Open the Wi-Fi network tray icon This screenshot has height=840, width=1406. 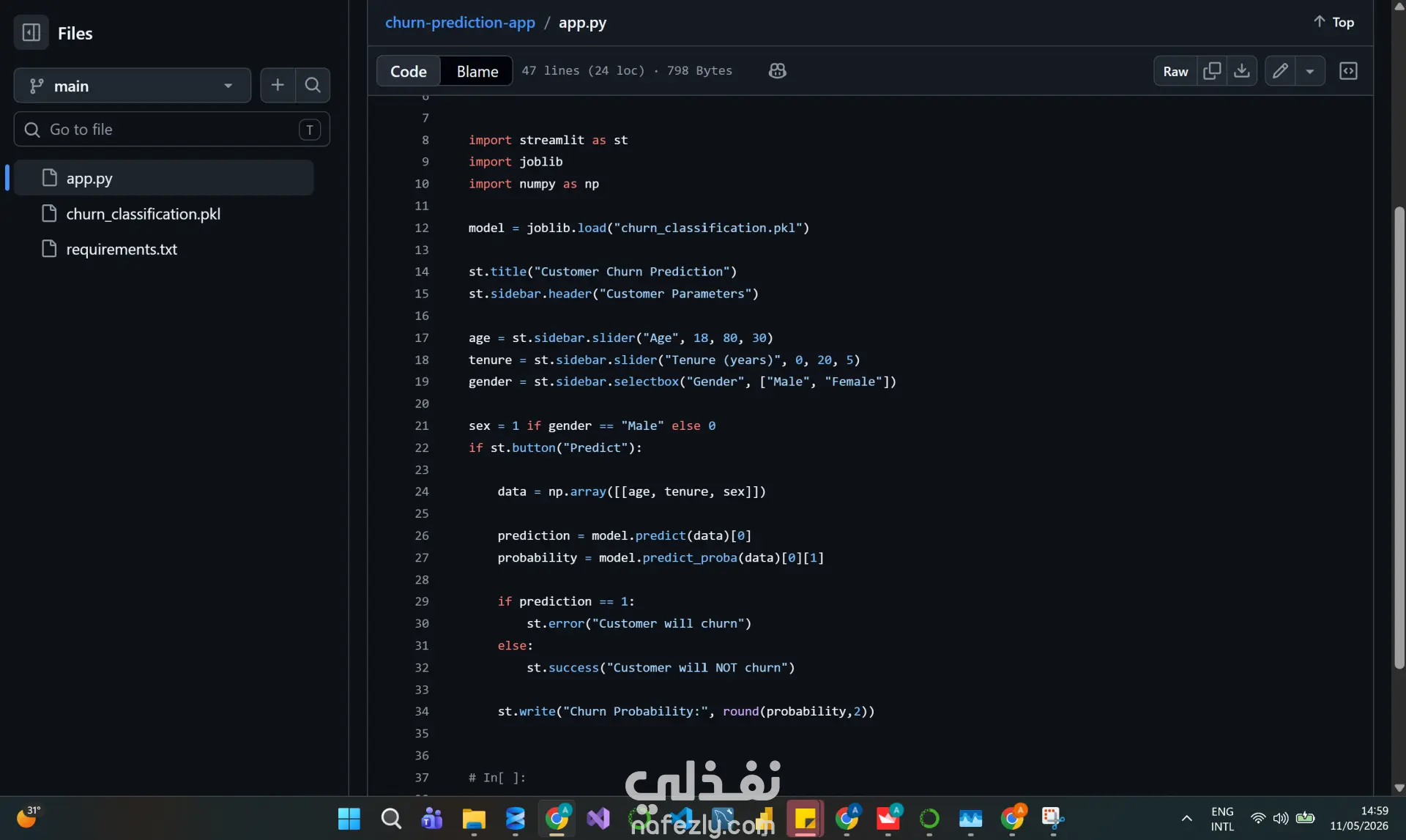point(1258,818)
